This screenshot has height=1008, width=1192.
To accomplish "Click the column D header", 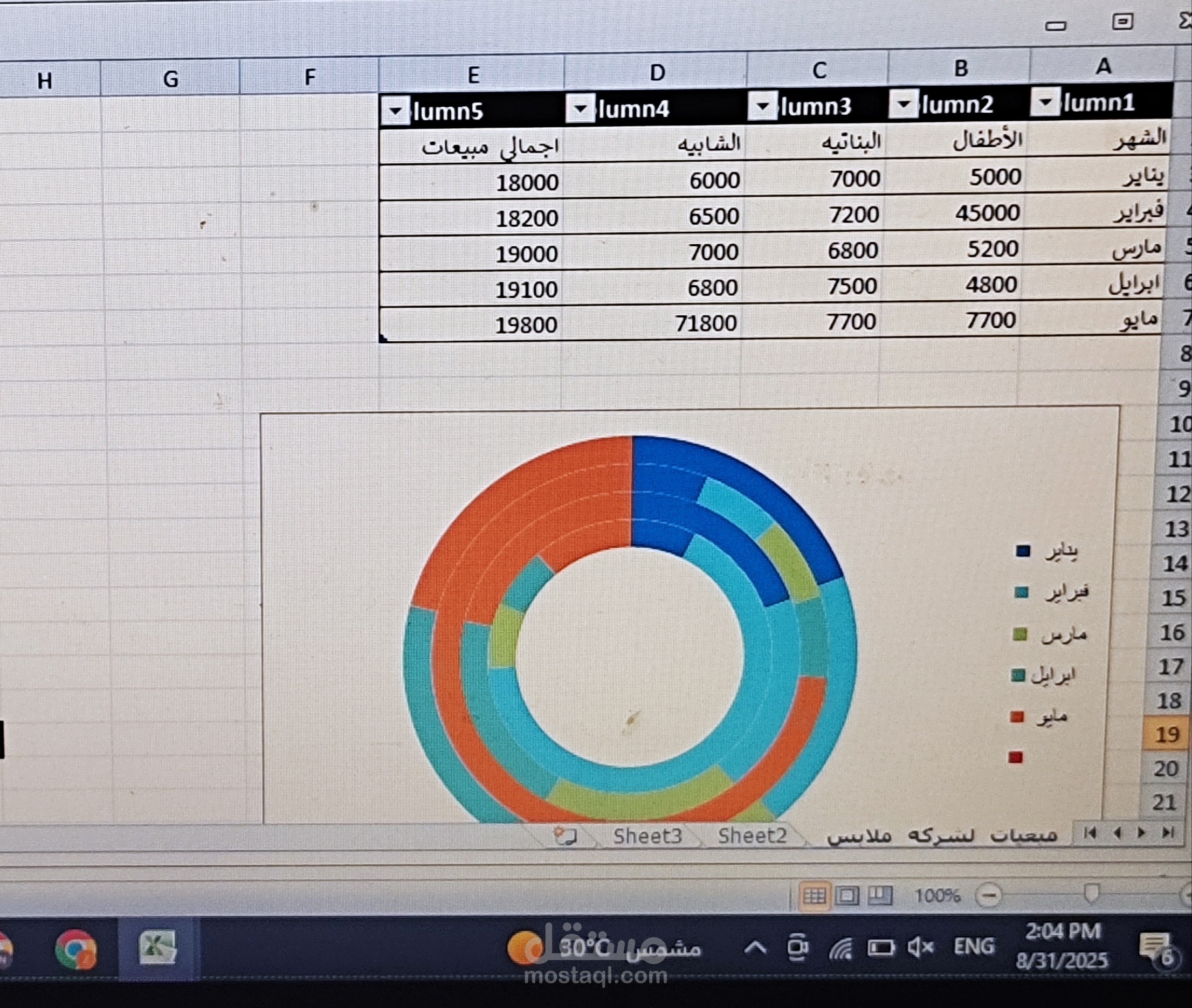I will coord(657,73).
